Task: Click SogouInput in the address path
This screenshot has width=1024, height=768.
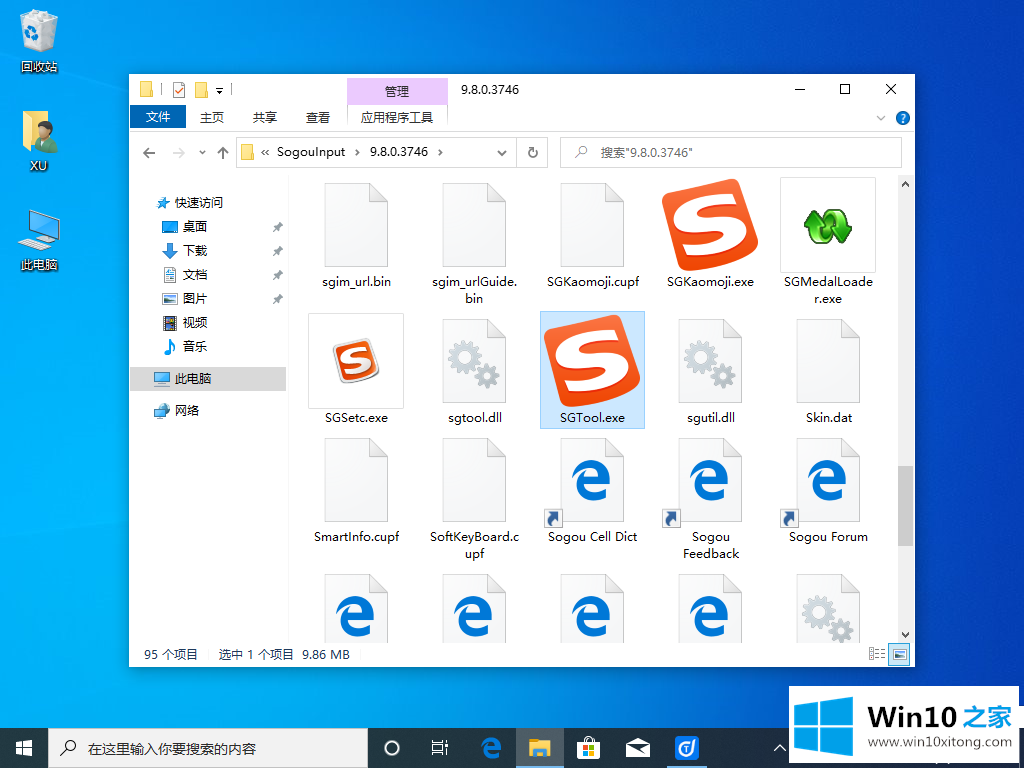Action: click(x=311, y=152)
